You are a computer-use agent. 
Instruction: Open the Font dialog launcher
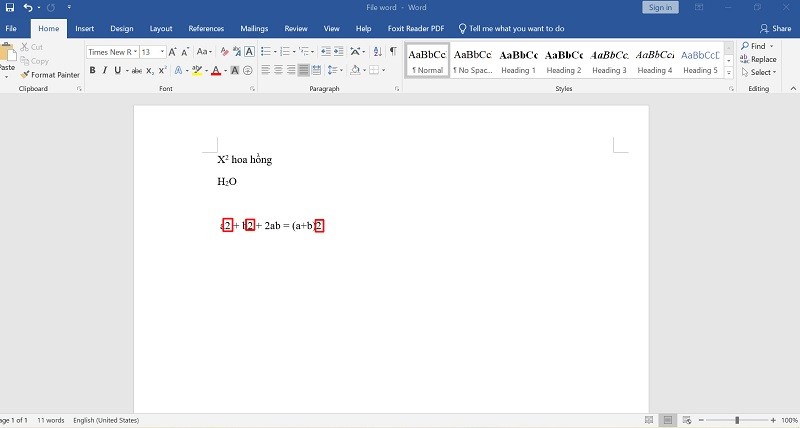pos(253,89)
